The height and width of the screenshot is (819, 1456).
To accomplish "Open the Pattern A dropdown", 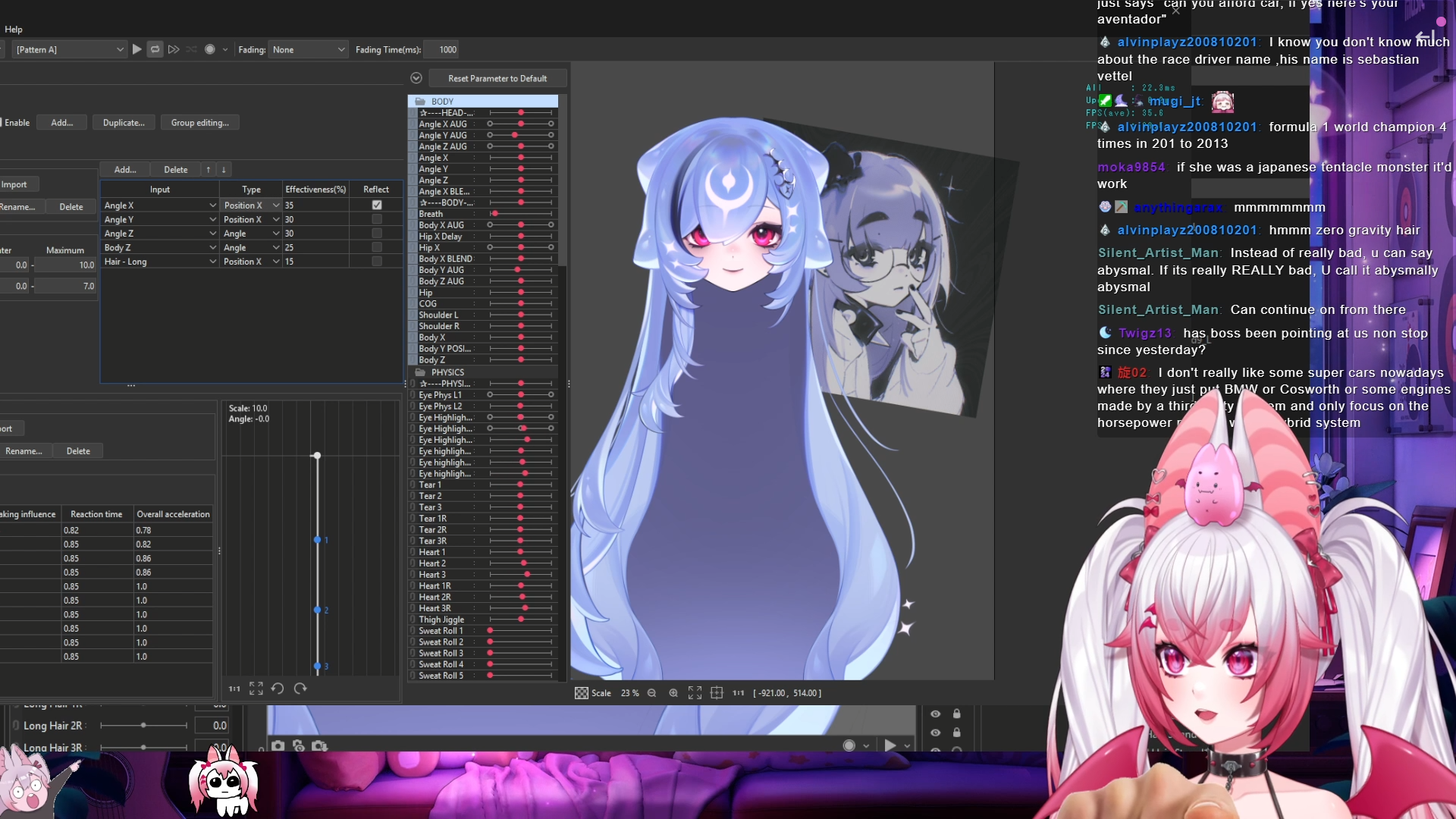I will pyautogui.click(x=70, y=49).
